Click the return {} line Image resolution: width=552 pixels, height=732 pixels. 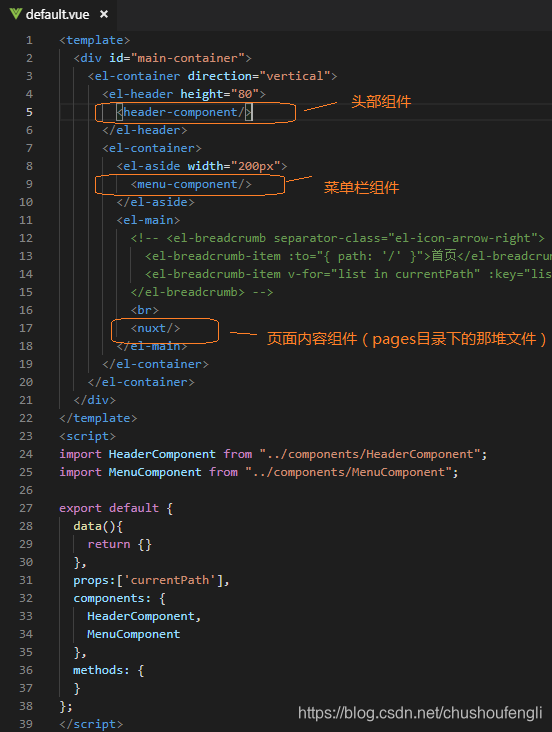coord(120,544)
